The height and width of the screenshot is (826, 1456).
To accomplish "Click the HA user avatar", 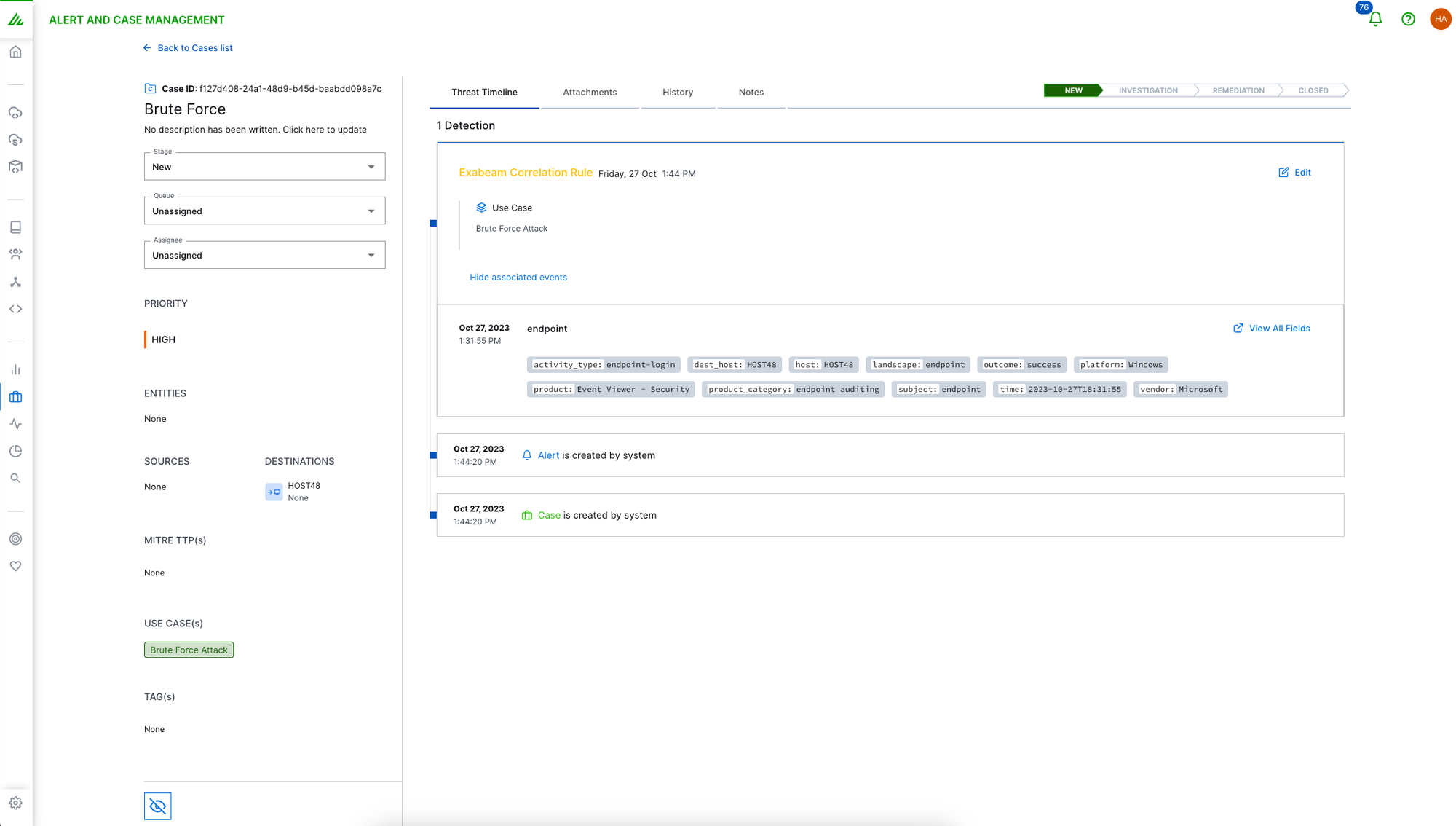I will (x=1440, y=20).
